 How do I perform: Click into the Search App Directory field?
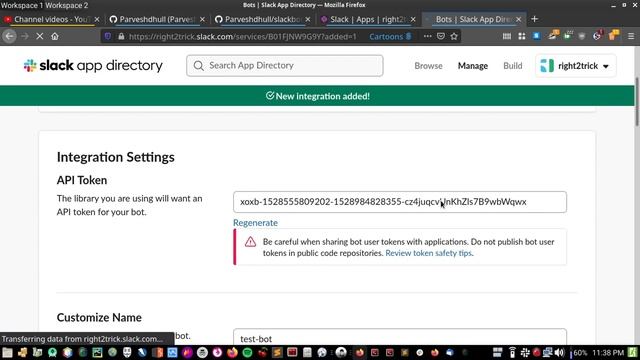click(x=284, y=66)
